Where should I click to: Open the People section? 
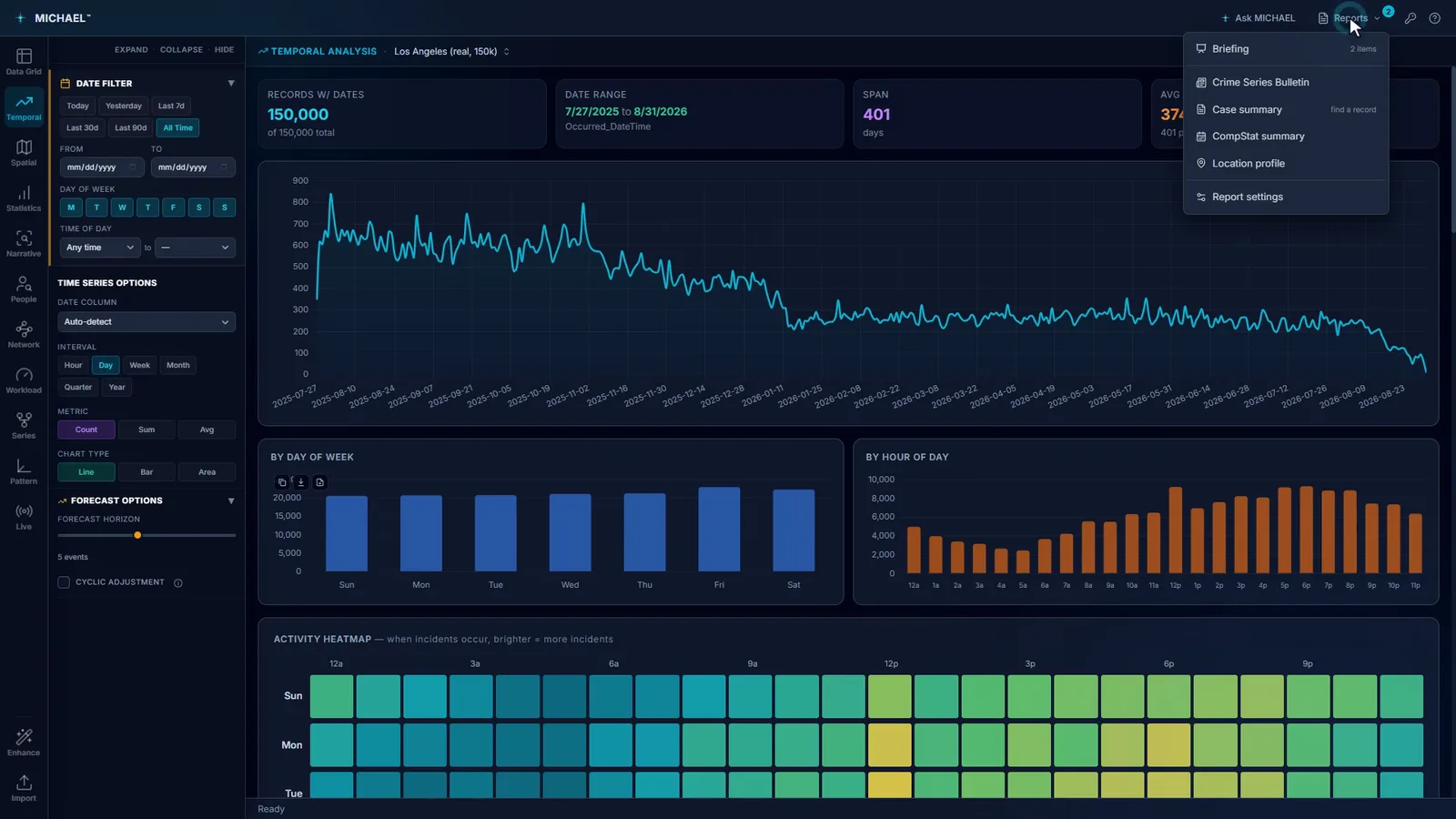click(24, 289)
